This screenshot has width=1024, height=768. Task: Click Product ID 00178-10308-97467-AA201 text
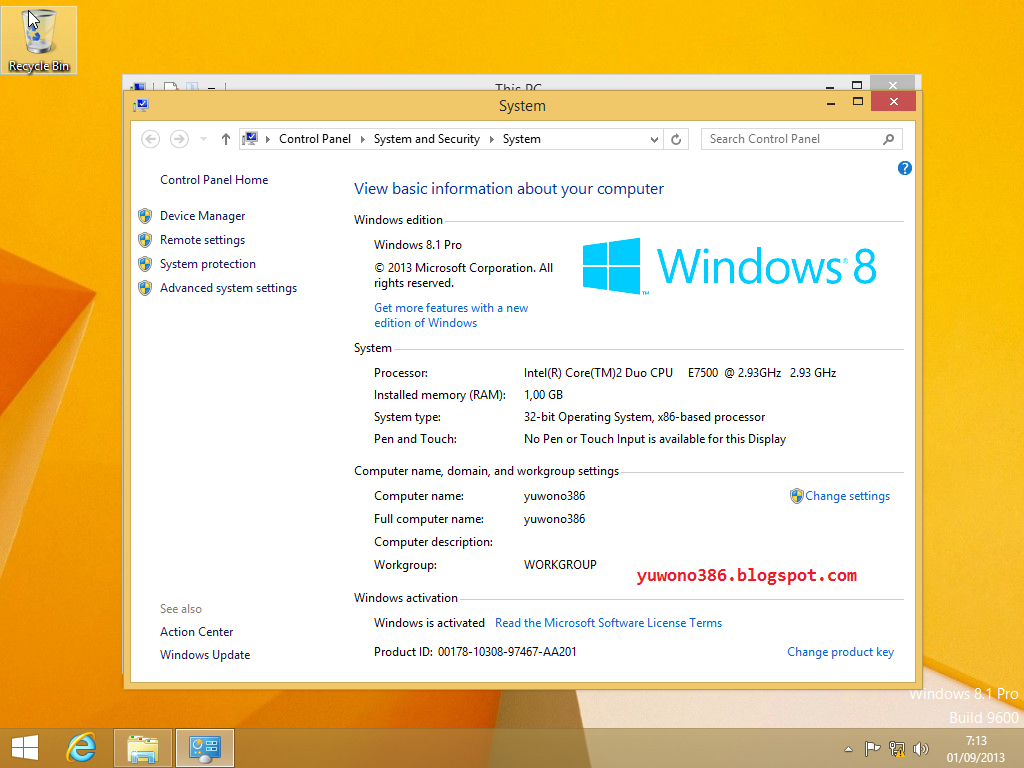(x=475, y=652)
